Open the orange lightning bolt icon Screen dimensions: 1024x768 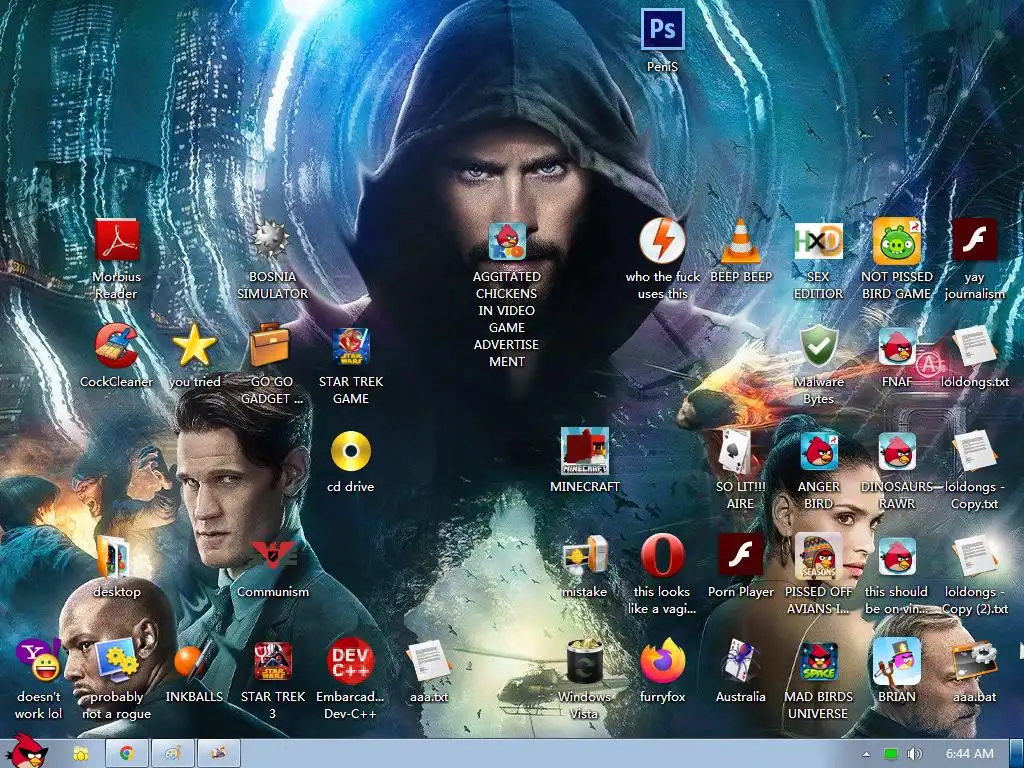(662, 241)
